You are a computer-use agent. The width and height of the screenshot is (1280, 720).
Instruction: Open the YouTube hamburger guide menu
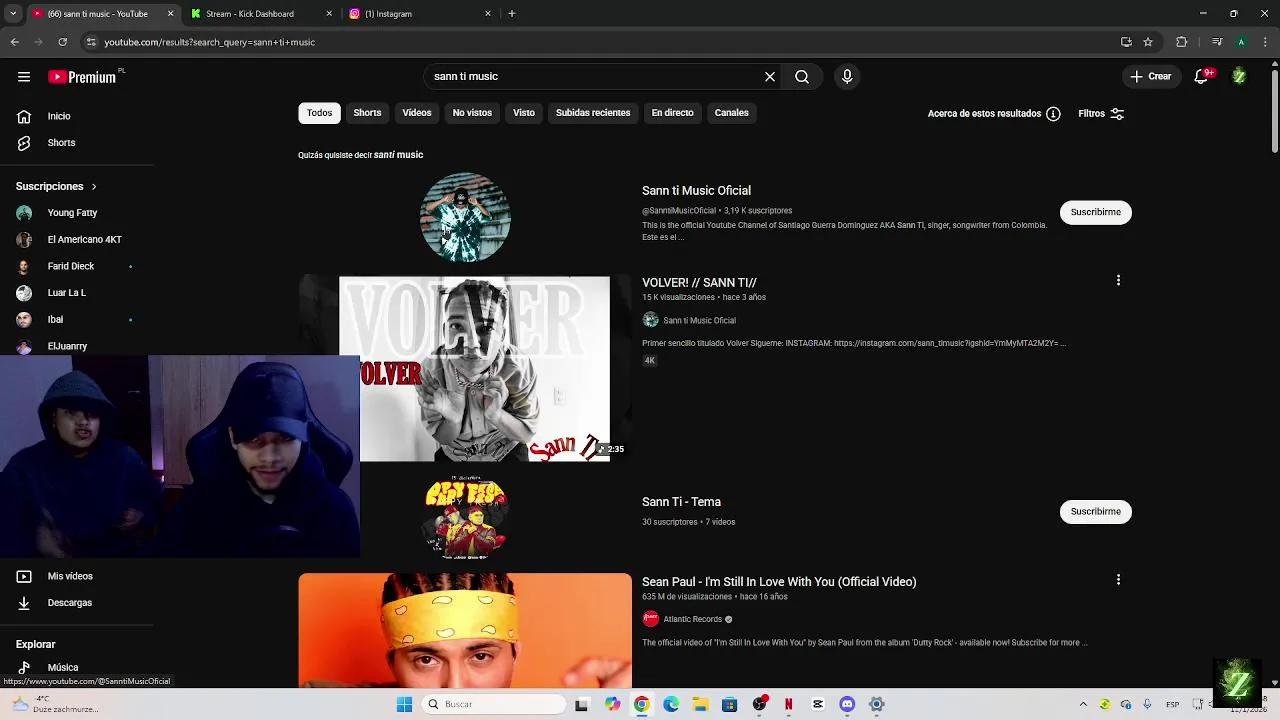coord(23,76)
